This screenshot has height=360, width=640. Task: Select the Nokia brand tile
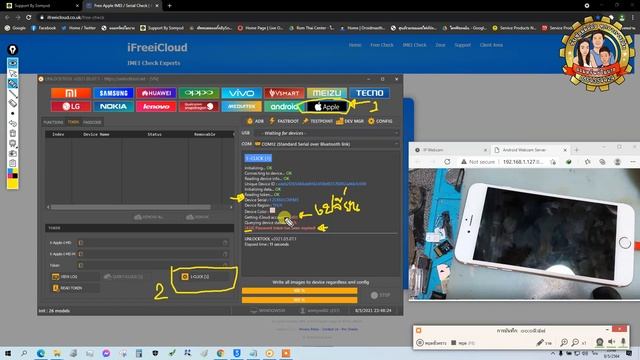[113, 107]
